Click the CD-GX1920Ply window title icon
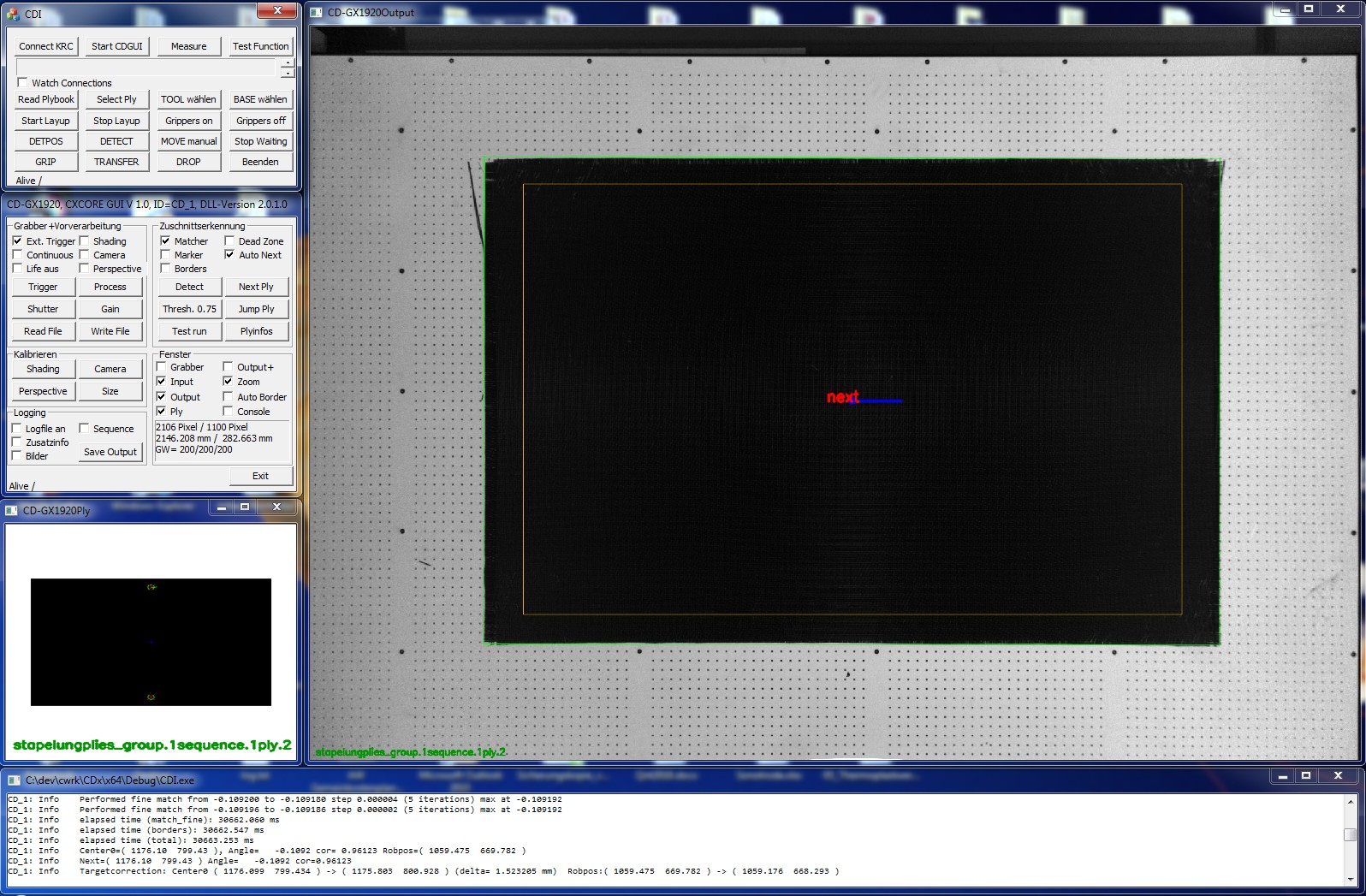The width and height of the screenshot is (1366, 896). tap(12, 510)
